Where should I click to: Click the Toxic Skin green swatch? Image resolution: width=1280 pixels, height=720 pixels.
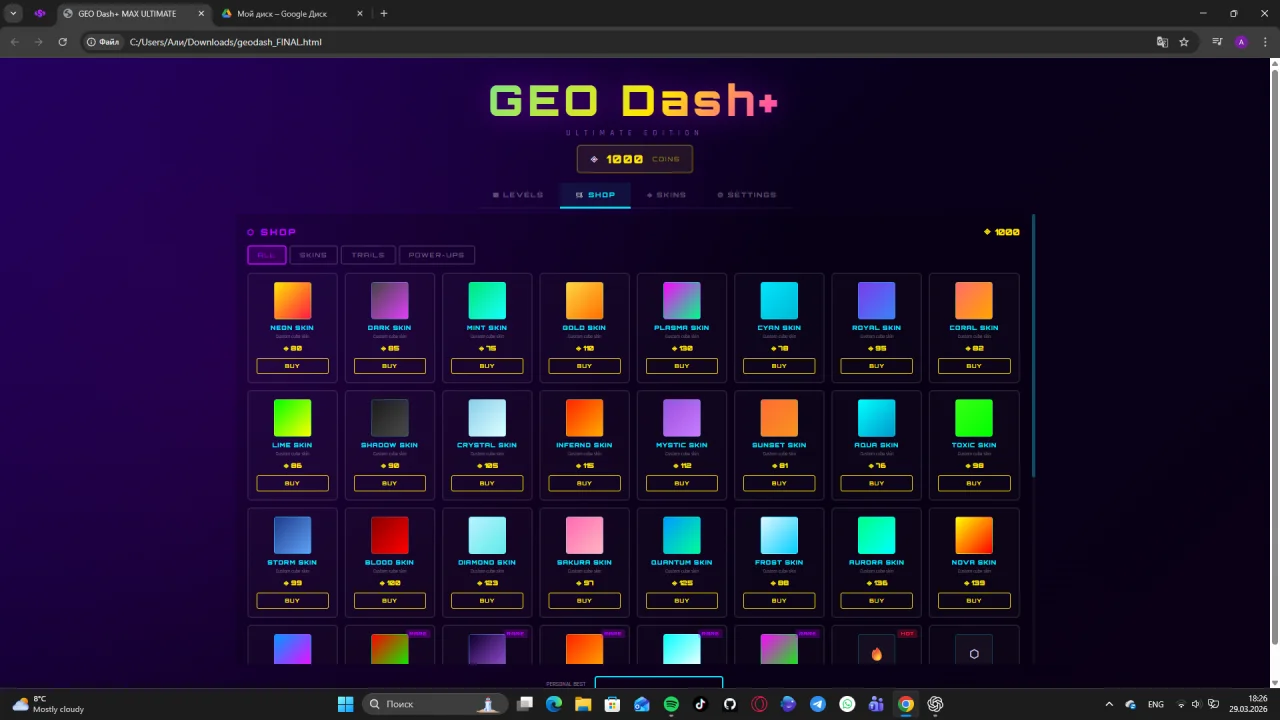point(974,418)
